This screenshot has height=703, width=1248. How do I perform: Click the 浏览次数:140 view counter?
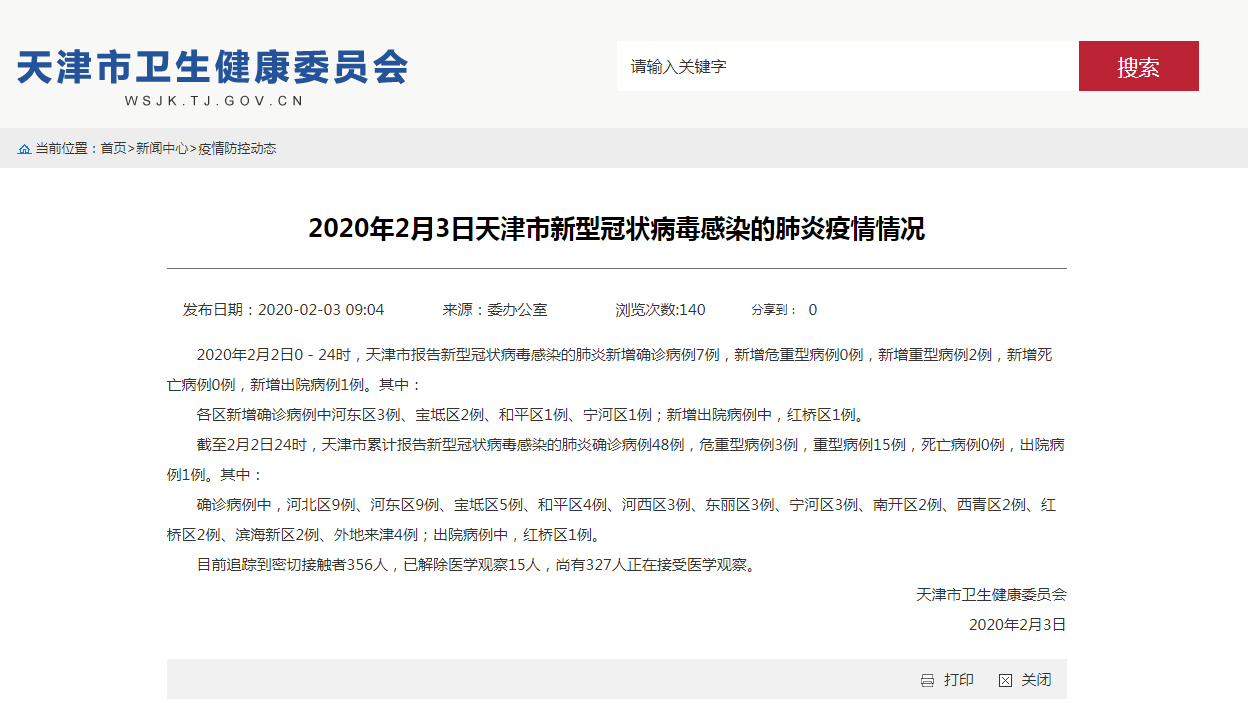pyautogui.click(x=660, y=310)
